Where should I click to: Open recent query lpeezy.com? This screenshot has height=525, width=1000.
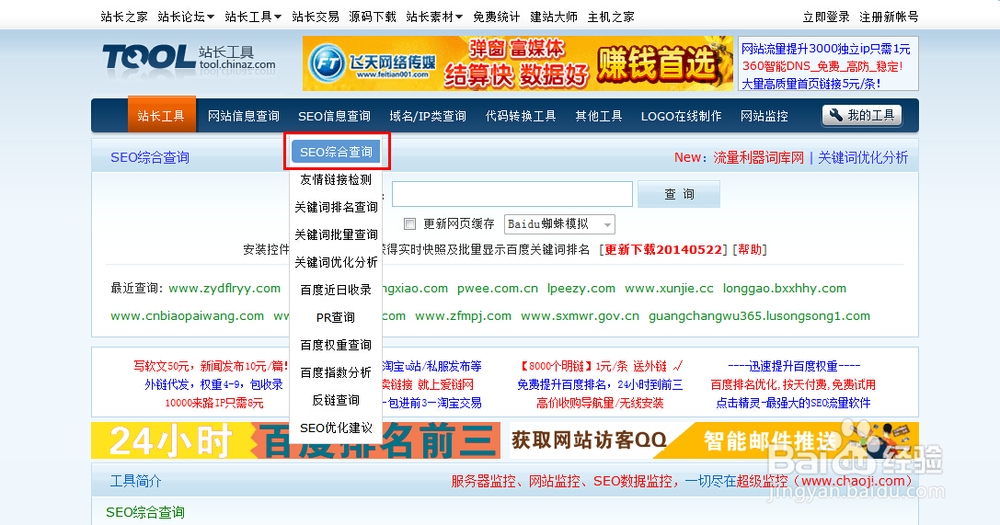tap(582, 288)
